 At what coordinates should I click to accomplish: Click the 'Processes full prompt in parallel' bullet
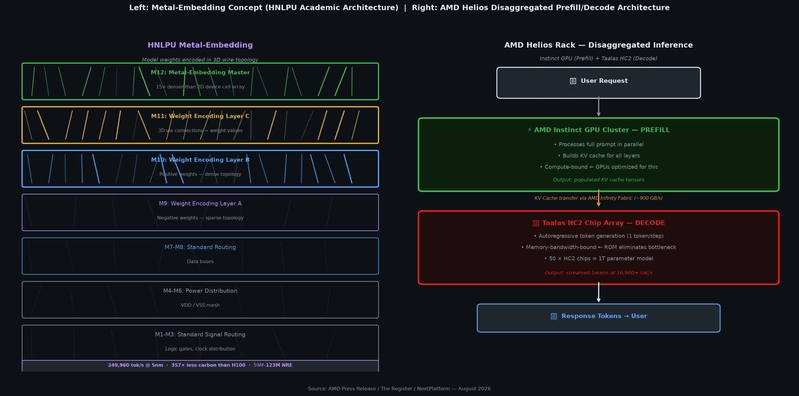(598, 144)
